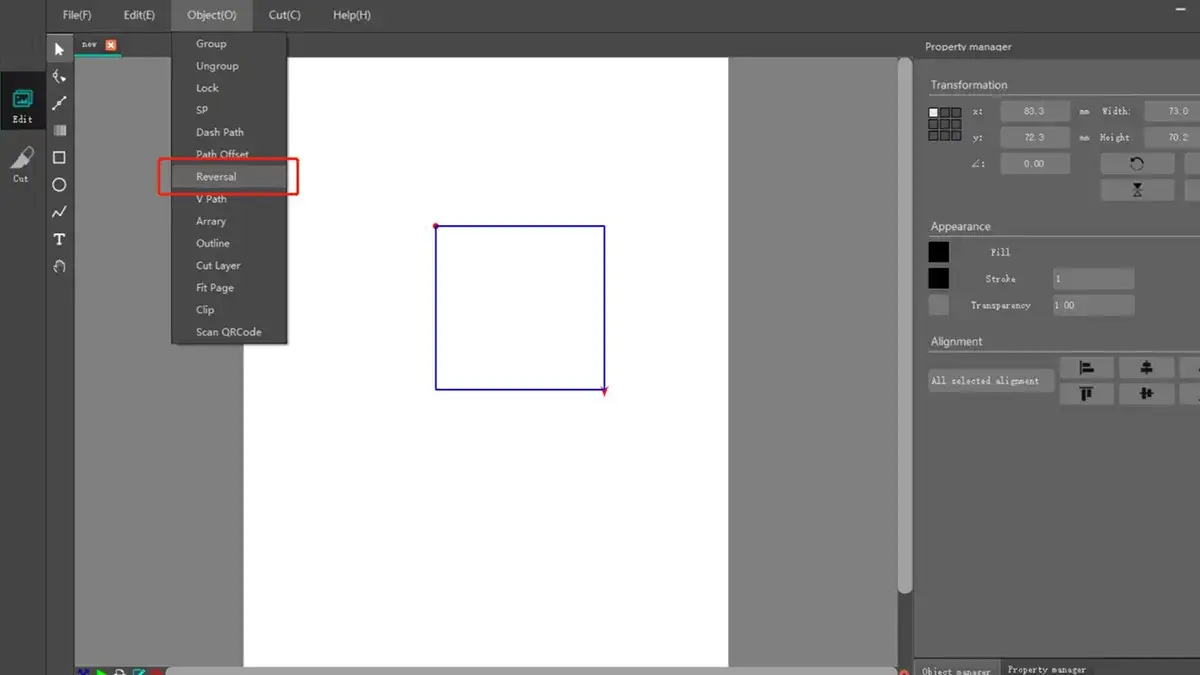Choose Path Offset menu entry
The height and width of the screenshot is (675, 1200).
point(229,154)
